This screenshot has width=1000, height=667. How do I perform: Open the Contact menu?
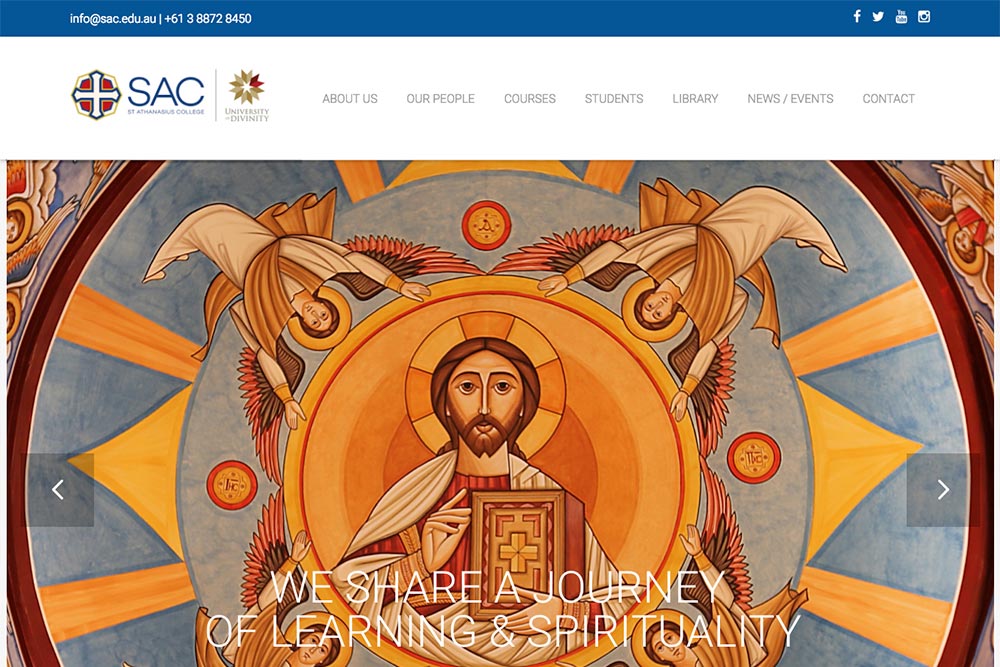888,99
